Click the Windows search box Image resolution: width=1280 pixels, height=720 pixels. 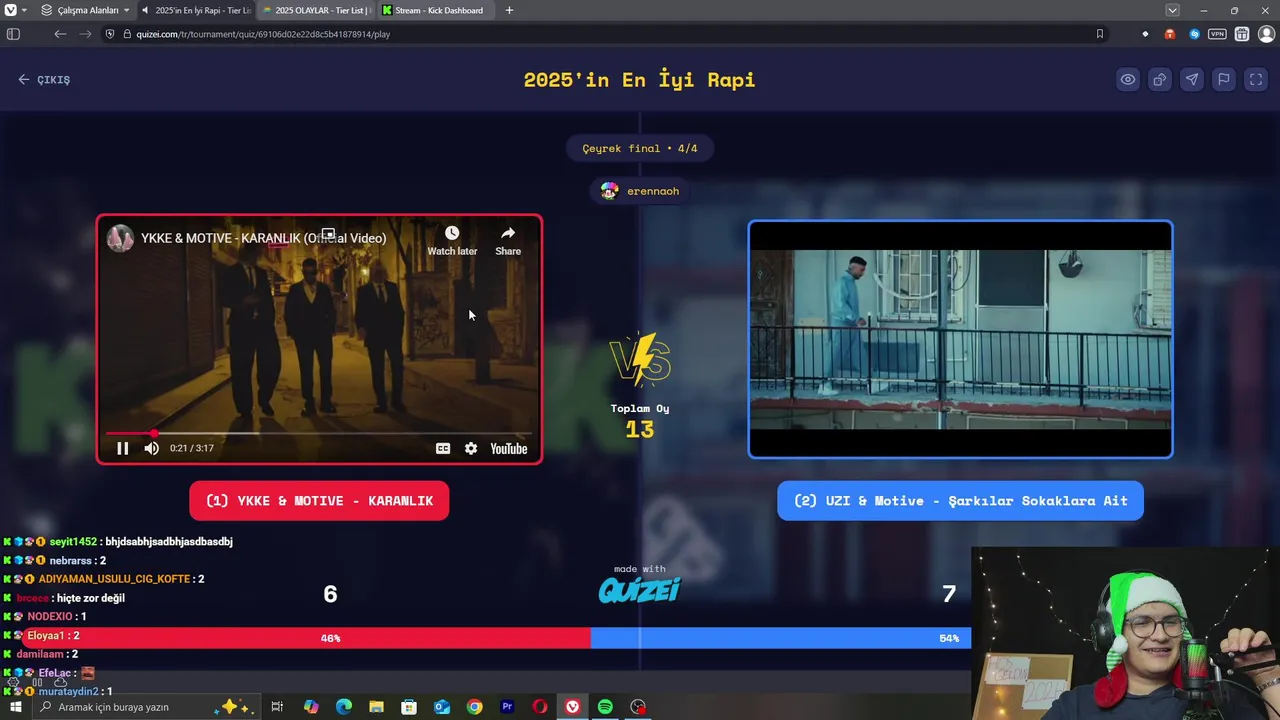[145, 707]
